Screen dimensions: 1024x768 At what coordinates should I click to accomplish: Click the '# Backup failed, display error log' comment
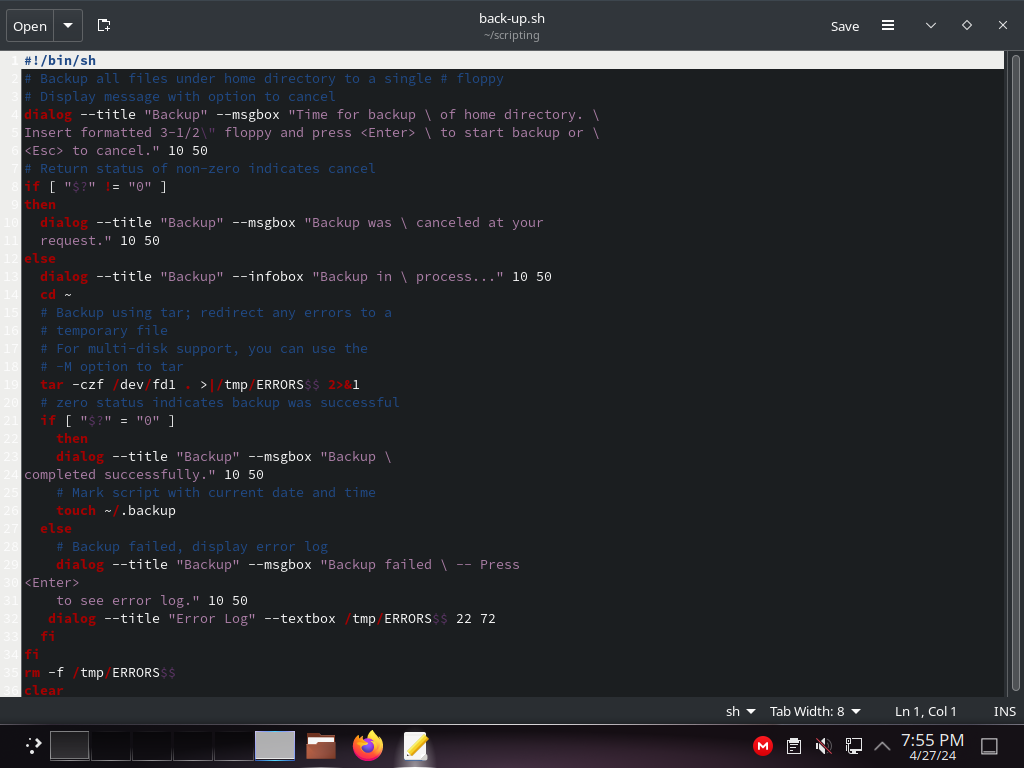click(x=192, y=547)
